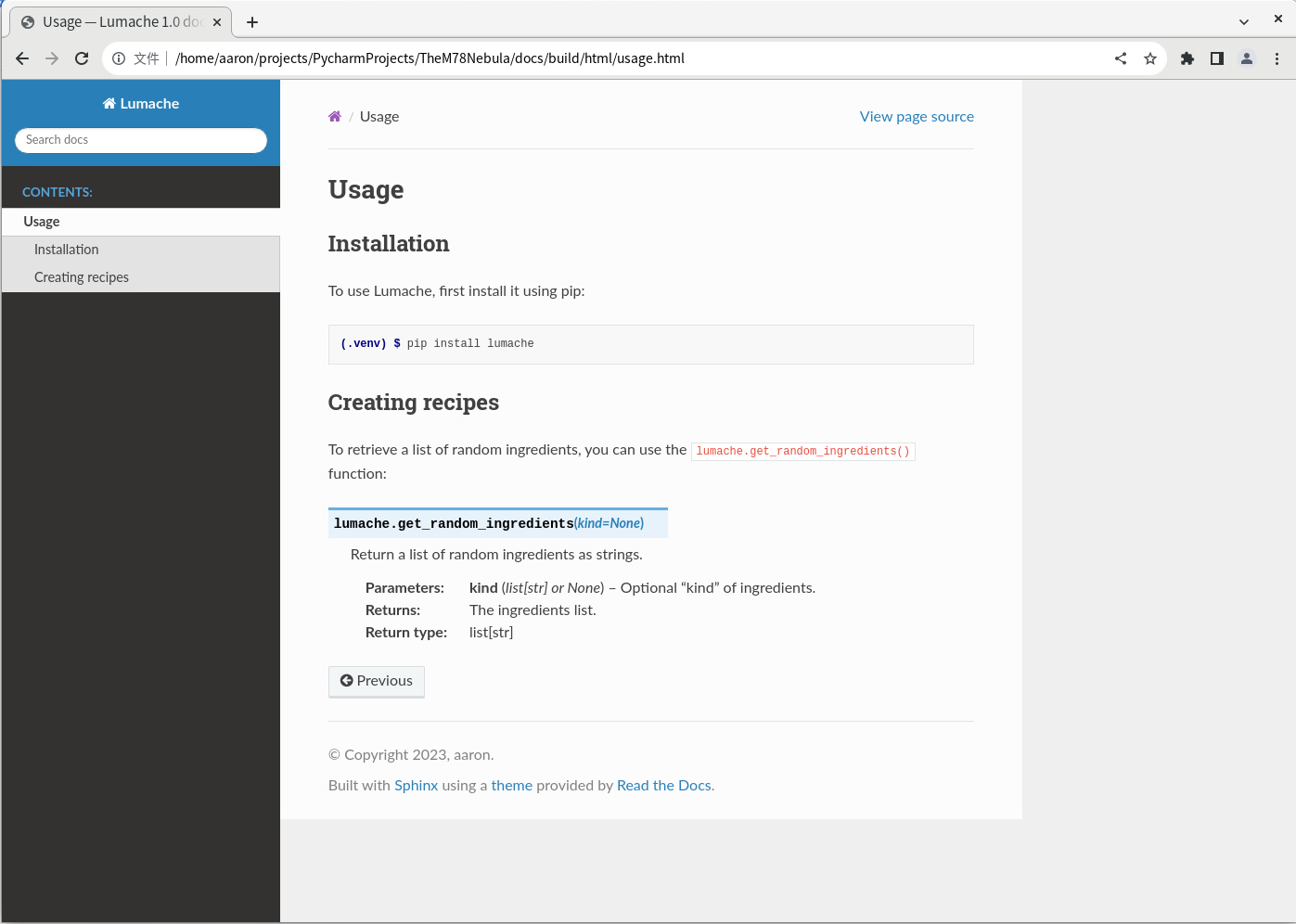Close the Usage — Lumache tab
Screen dimensions: 1296x924
click(217, 22)
